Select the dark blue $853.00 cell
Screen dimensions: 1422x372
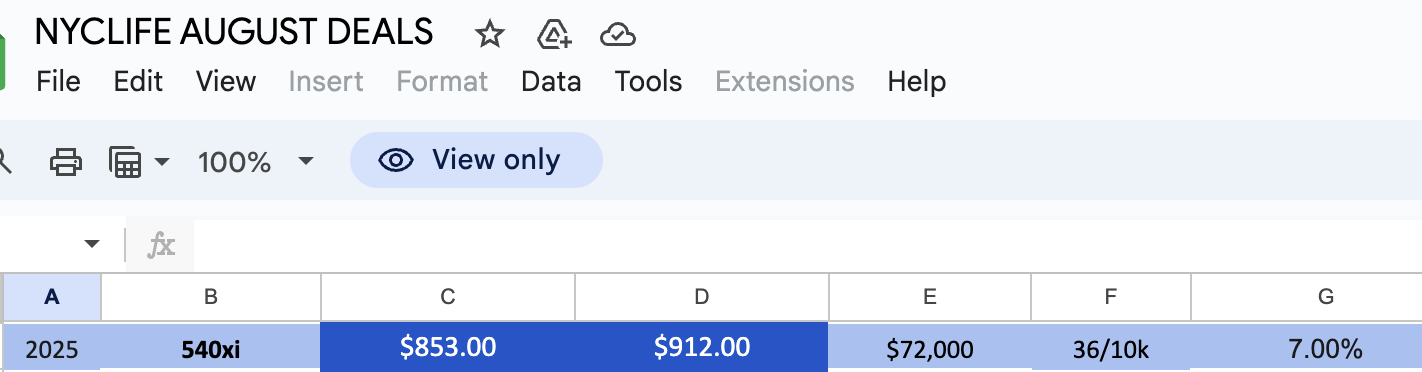(x=448, y=347)
